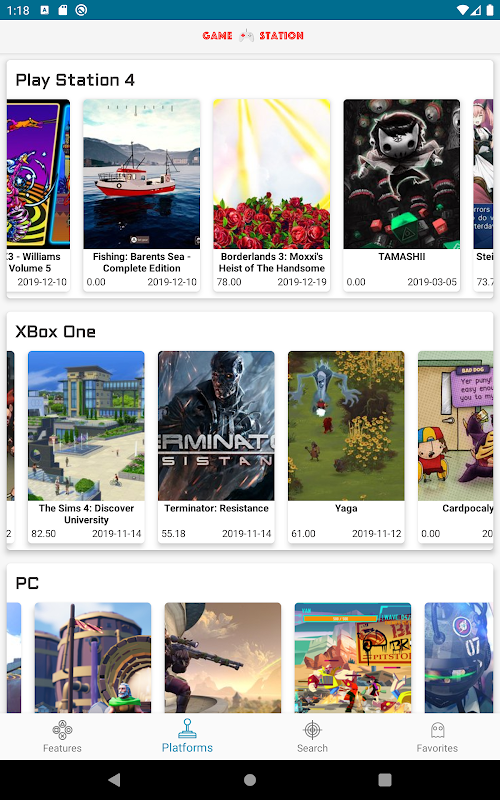500x800 pixels.
Task: Open the Fishing: Barents Sea game card
Action: click(x=142, y=195)
